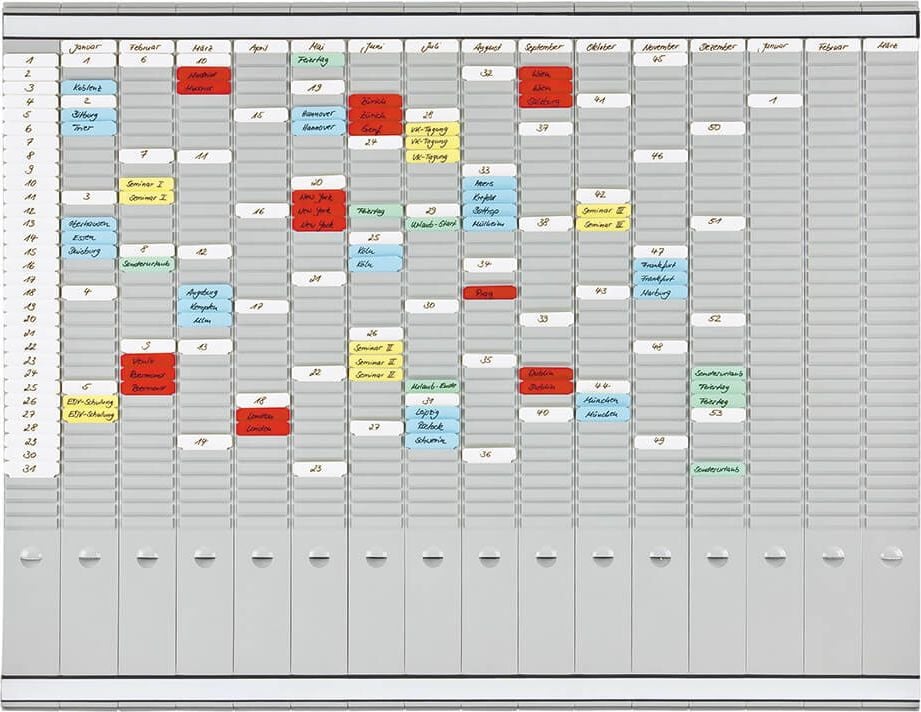Select the red Genf card

(375, 129)
